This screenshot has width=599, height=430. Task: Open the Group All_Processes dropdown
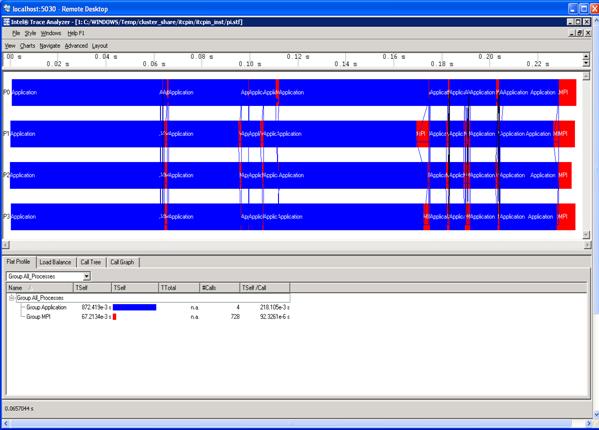coord(87,276)
